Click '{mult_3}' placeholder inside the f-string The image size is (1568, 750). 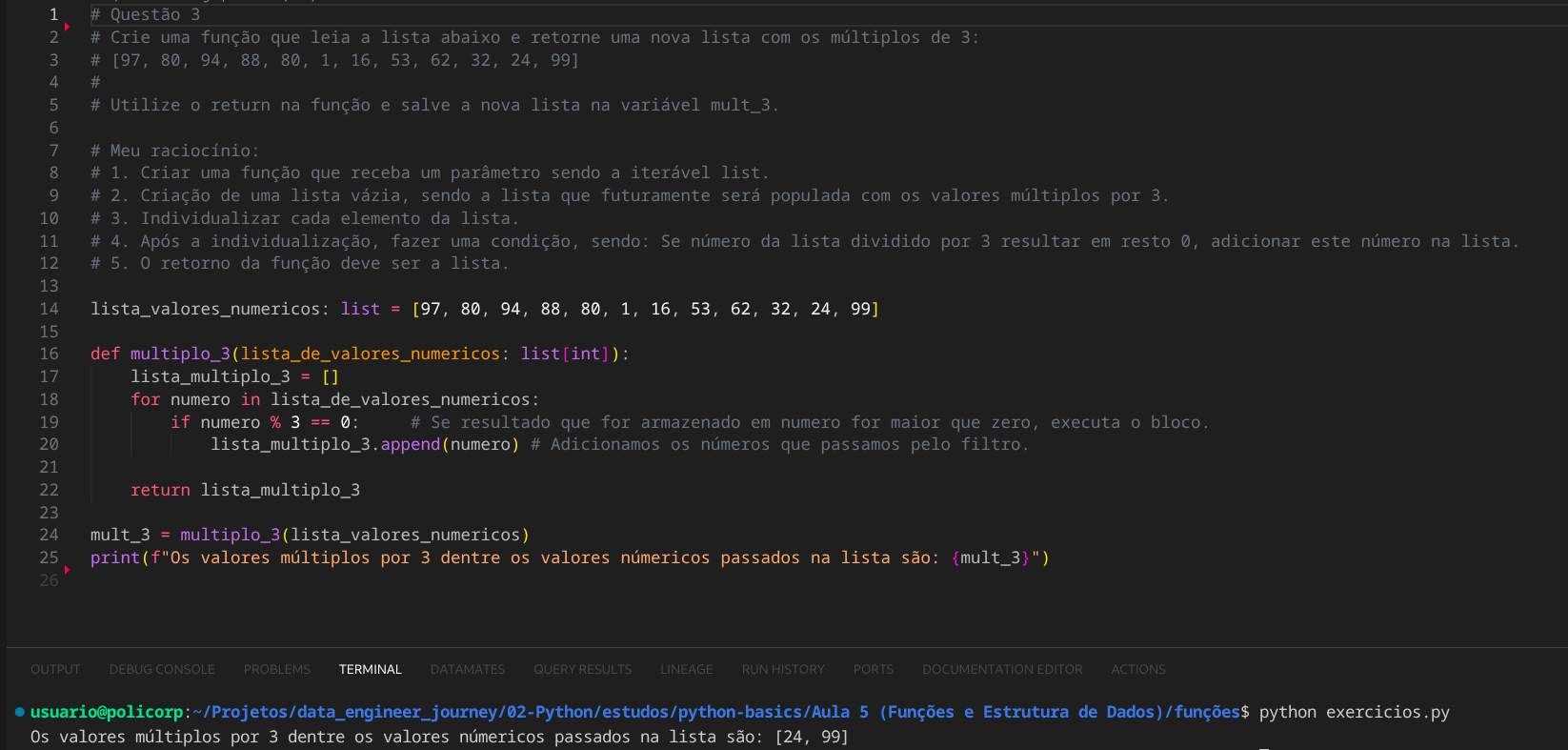[990, 557]
